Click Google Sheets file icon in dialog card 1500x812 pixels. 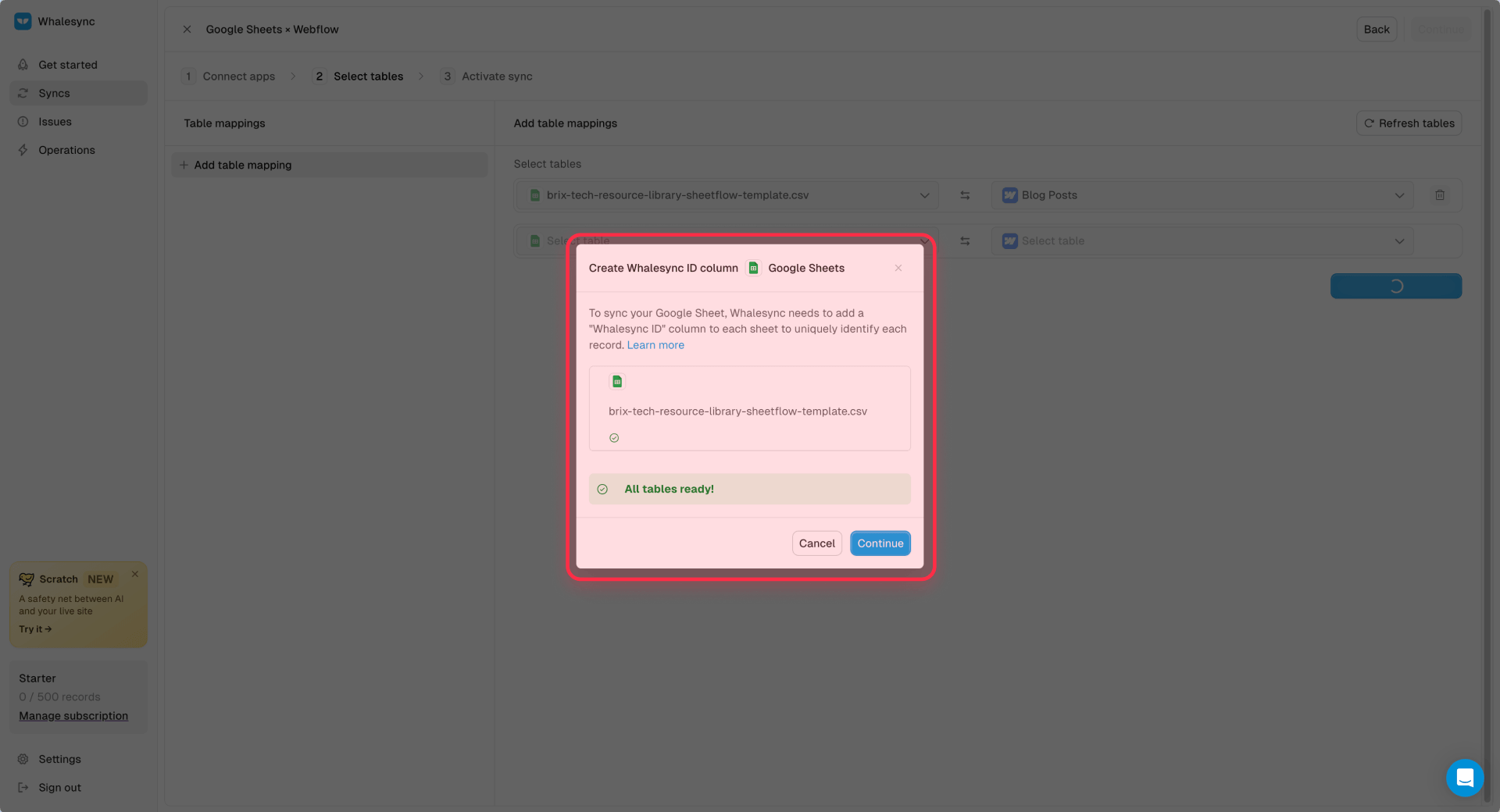point(617,382)
